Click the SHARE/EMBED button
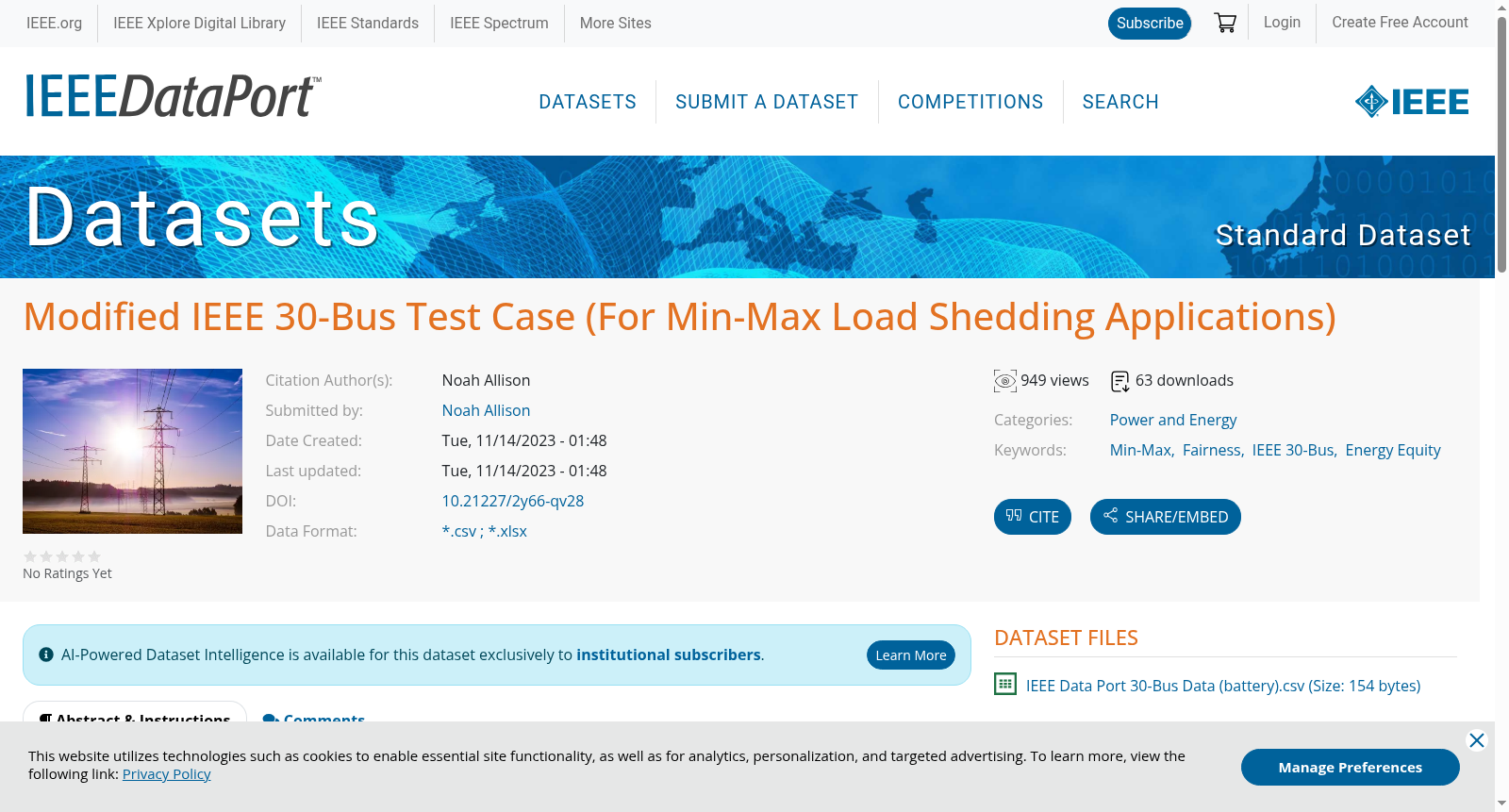Viewport: 1509px width, 812px height. [1166, 517]
